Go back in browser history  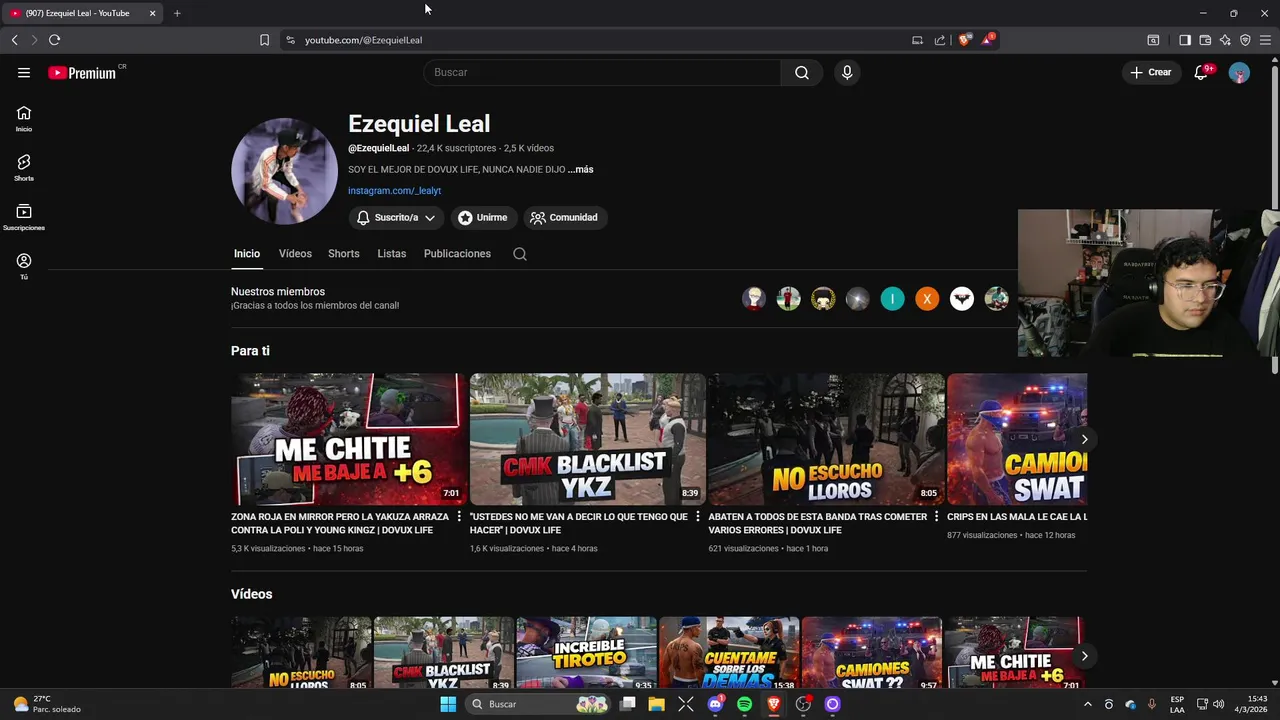click(14, 40)
